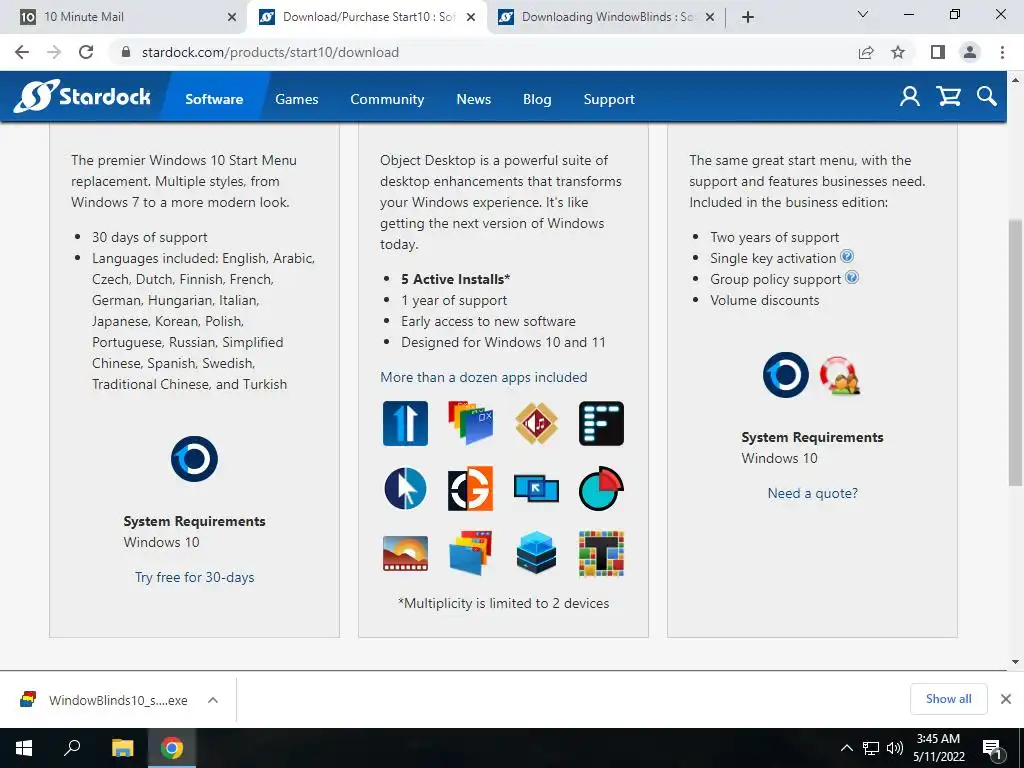This screenshot has height=768, width=1024.
Task: Click Show all downloads button
Action: tap(948, 699)
